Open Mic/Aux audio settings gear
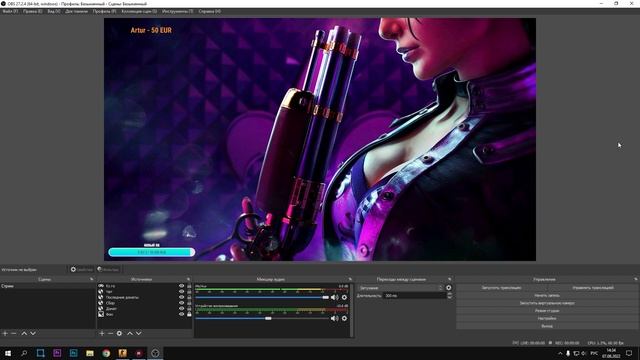The width and height of the screenshot is (640, 360). (x=344, y=297)
